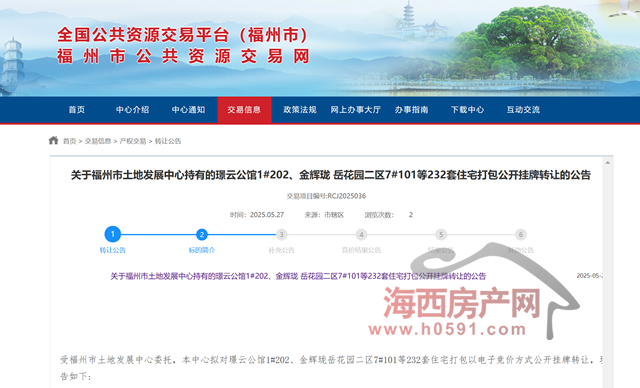Click the 全国公共资源交易平台（福州市）banner text

(x=182, y=35)
